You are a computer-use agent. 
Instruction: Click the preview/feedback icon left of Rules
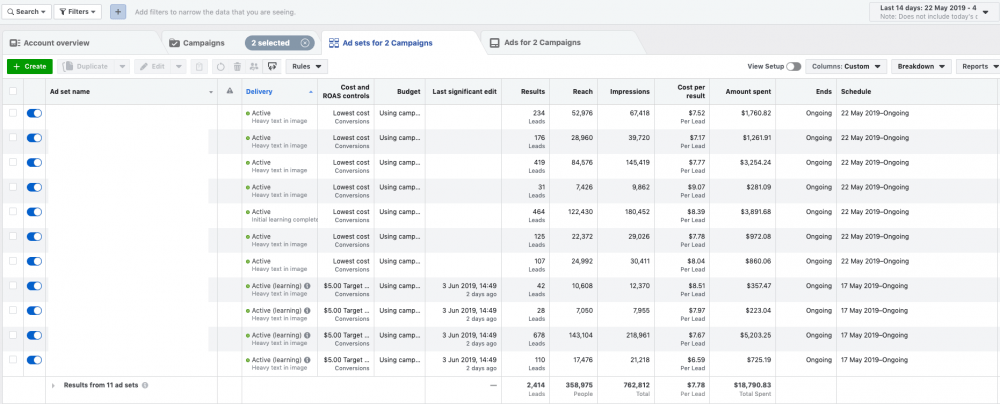[x=271, y=66]
